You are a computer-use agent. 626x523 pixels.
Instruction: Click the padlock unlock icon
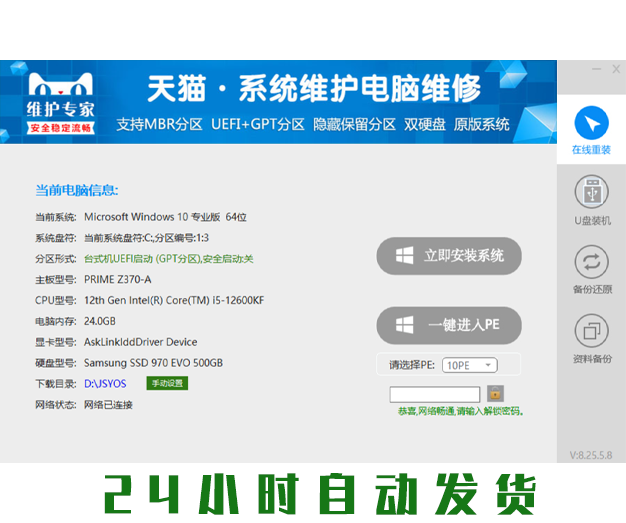pyautogui.click(x=495, y=394)
